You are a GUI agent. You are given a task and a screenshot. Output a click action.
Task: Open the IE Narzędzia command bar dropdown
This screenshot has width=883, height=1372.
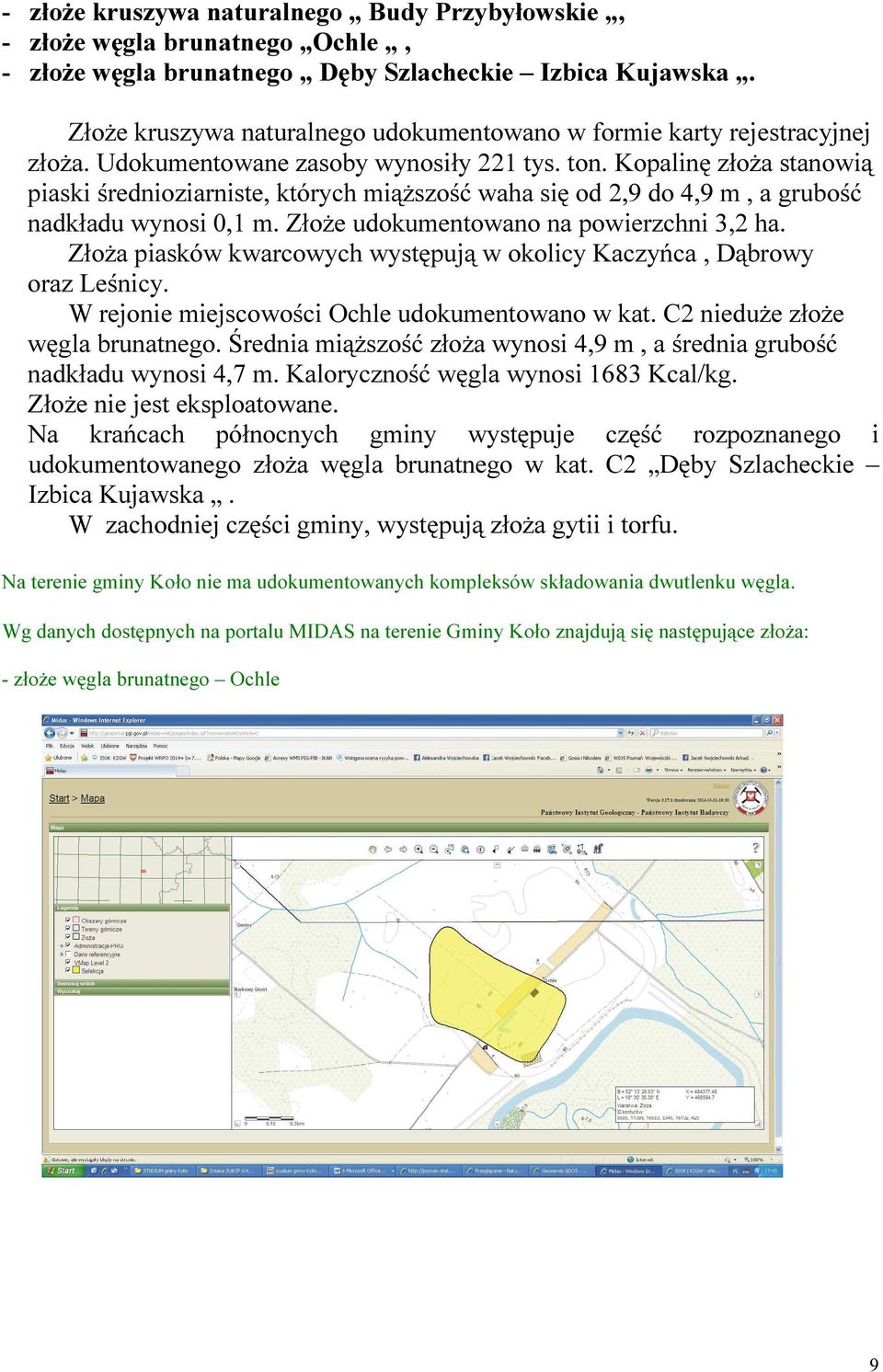click(x=743, y=770)
